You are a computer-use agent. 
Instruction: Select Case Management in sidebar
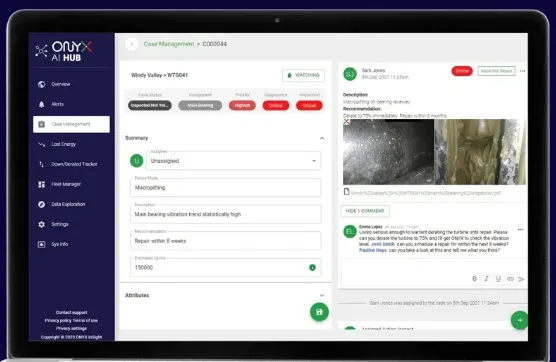[x=71, y=124]
